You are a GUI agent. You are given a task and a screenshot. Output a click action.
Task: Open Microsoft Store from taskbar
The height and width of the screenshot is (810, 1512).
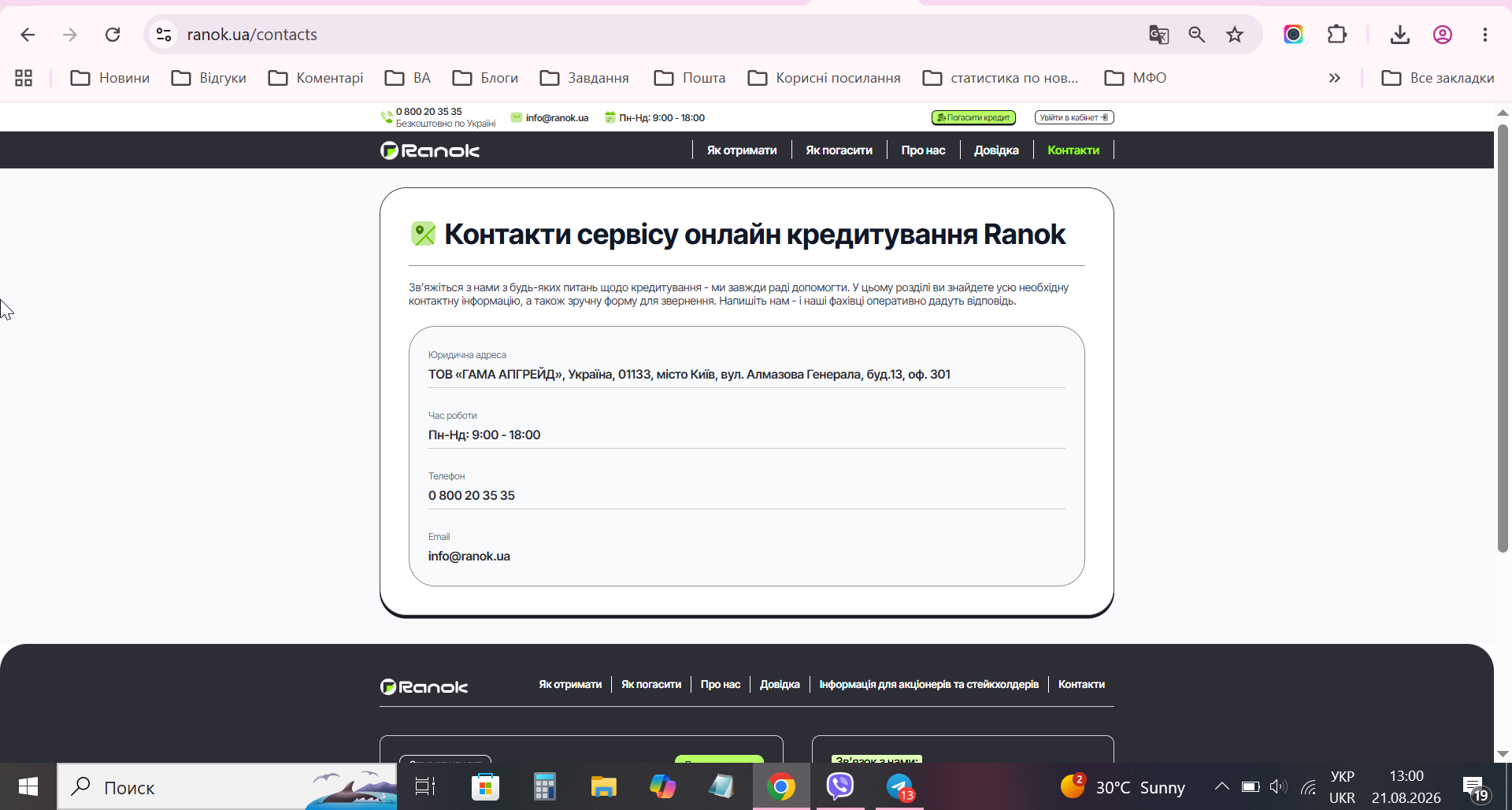click(485, 786)
